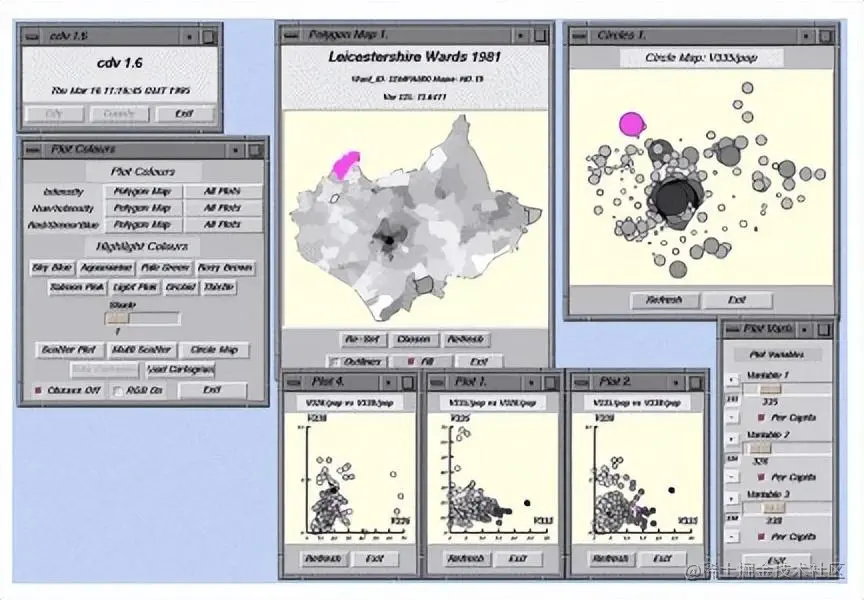Image resolution: width=864 pixels, height=600 pixels.
Task: Click the Load Cartogram button
Action: 180,370
